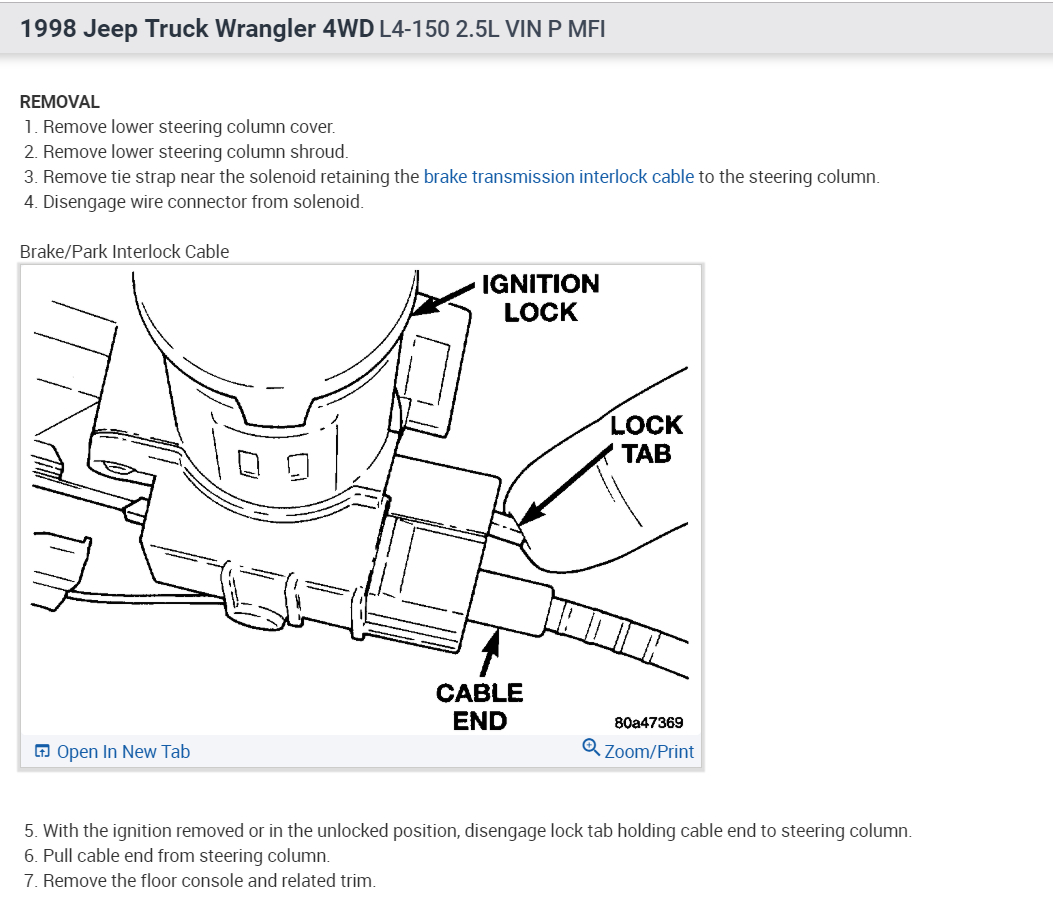1053x906 pixels.
Task: Select step 6 Pull cable end from steering column
Action: 177,856
